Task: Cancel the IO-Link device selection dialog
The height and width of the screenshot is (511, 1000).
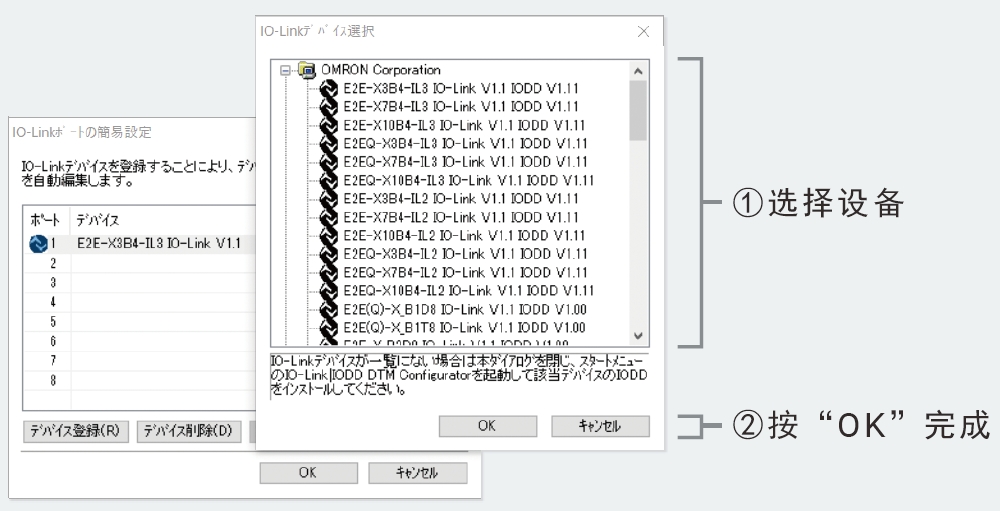Action: [x=600, y=426]
